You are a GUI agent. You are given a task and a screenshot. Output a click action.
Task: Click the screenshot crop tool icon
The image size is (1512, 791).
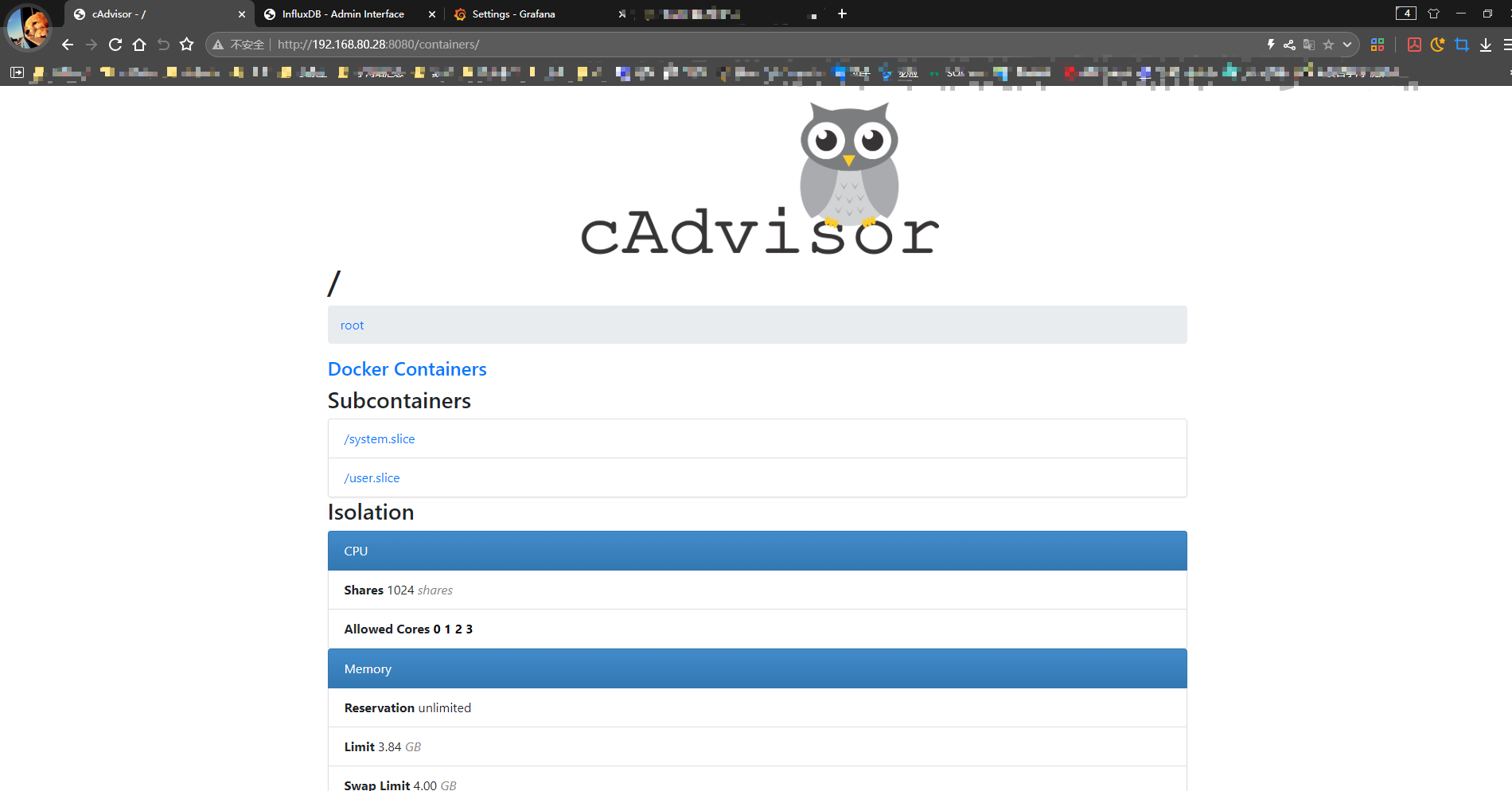coord(1462,45)
